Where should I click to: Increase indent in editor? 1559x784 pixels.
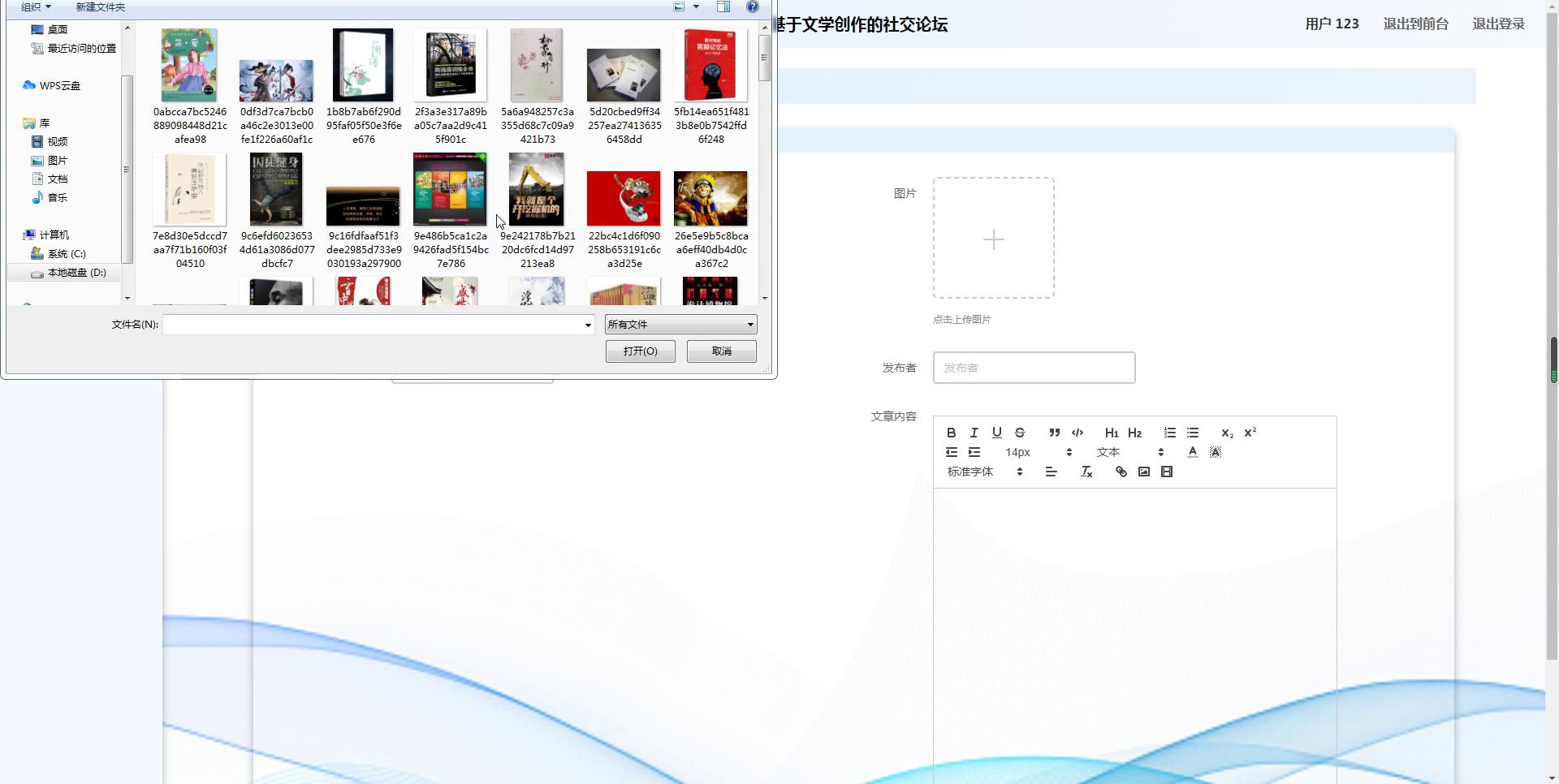point(974,452)
